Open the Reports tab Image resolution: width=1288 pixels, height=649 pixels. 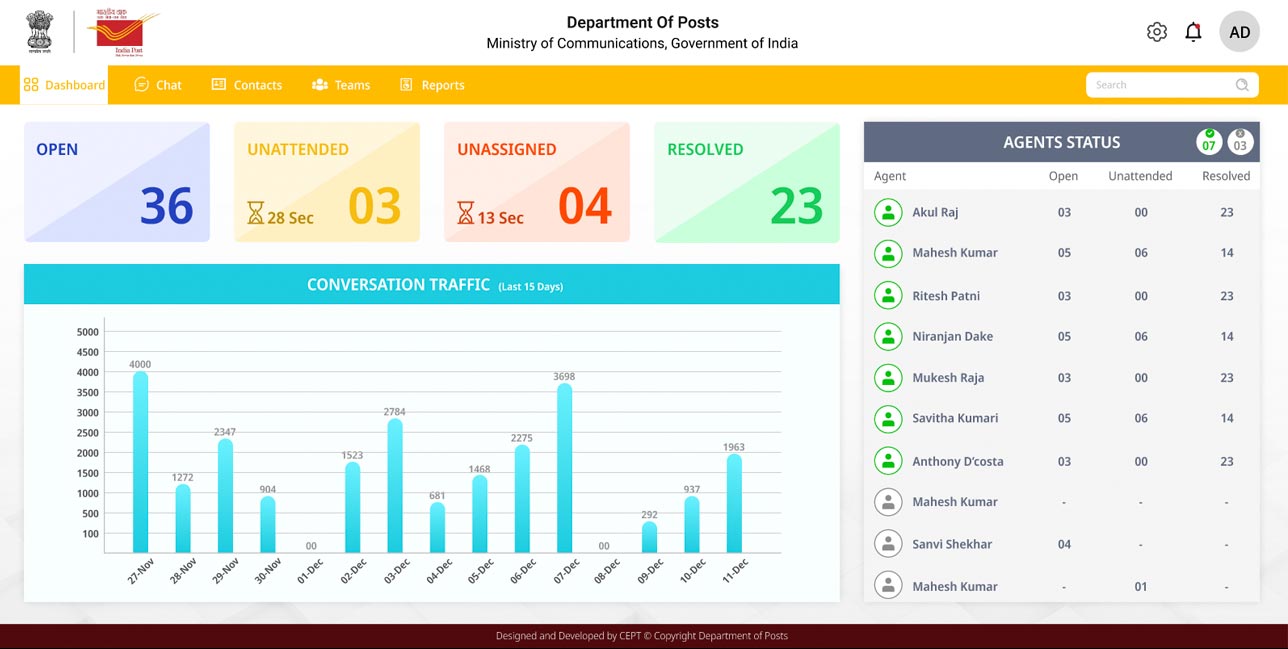(x=432, y=85)
